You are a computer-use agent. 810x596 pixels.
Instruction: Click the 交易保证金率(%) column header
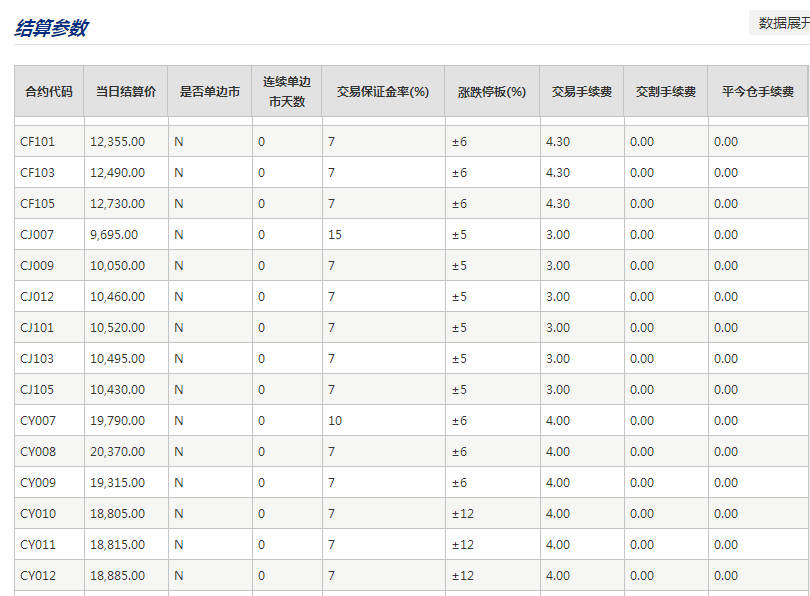tap(383, 91)
